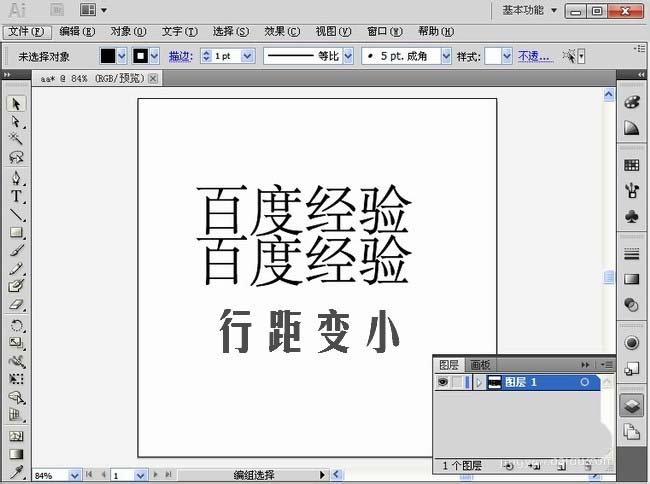This screenshot has height=484, width=650.
Task: Select the Eyedropper tool
Action: point(16,472)
